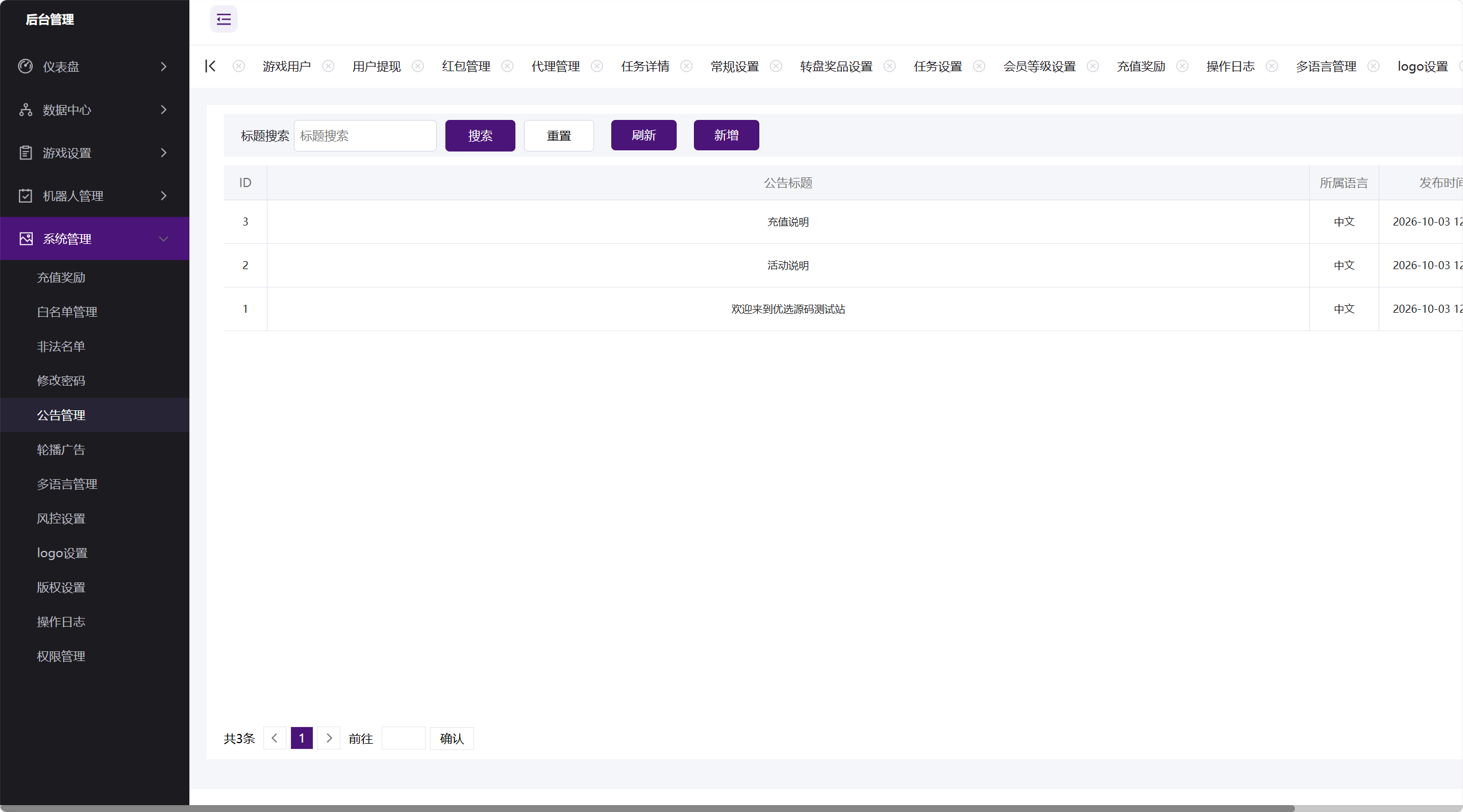Switch to the logo设置 tab
The image size is (1463, 812).
(1423, 67)
